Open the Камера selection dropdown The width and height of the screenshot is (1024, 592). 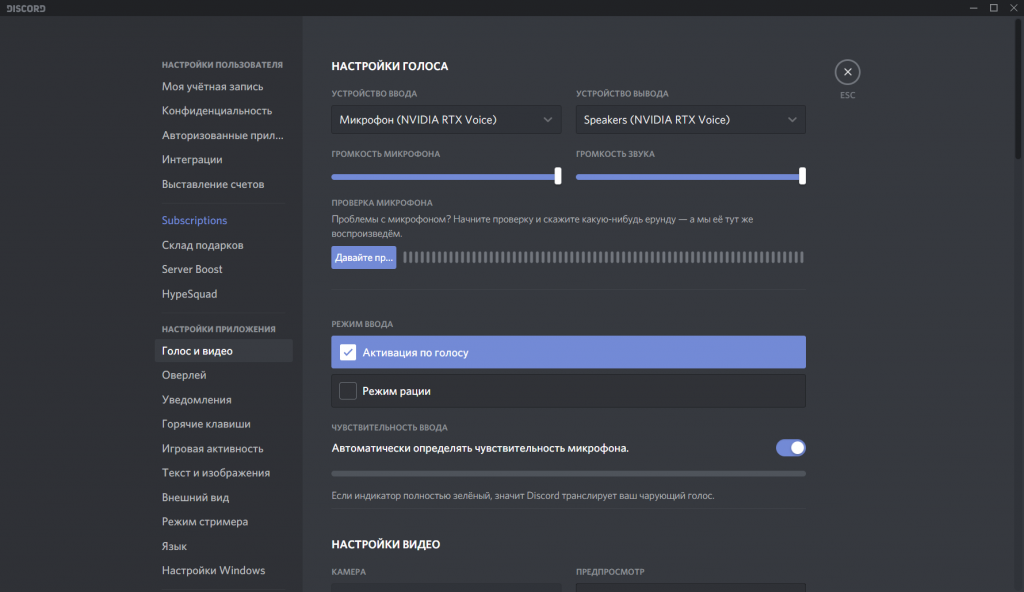pos(446,588)
